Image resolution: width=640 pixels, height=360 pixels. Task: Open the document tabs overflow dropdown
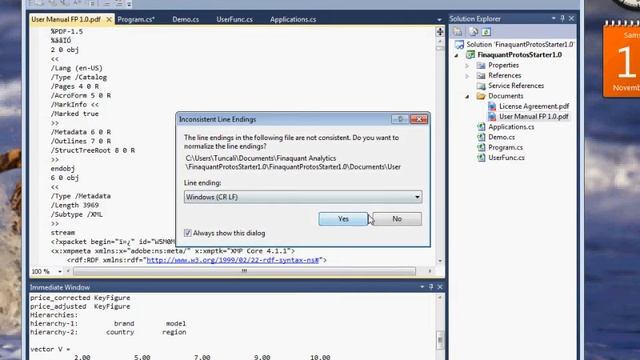(439, 20)
